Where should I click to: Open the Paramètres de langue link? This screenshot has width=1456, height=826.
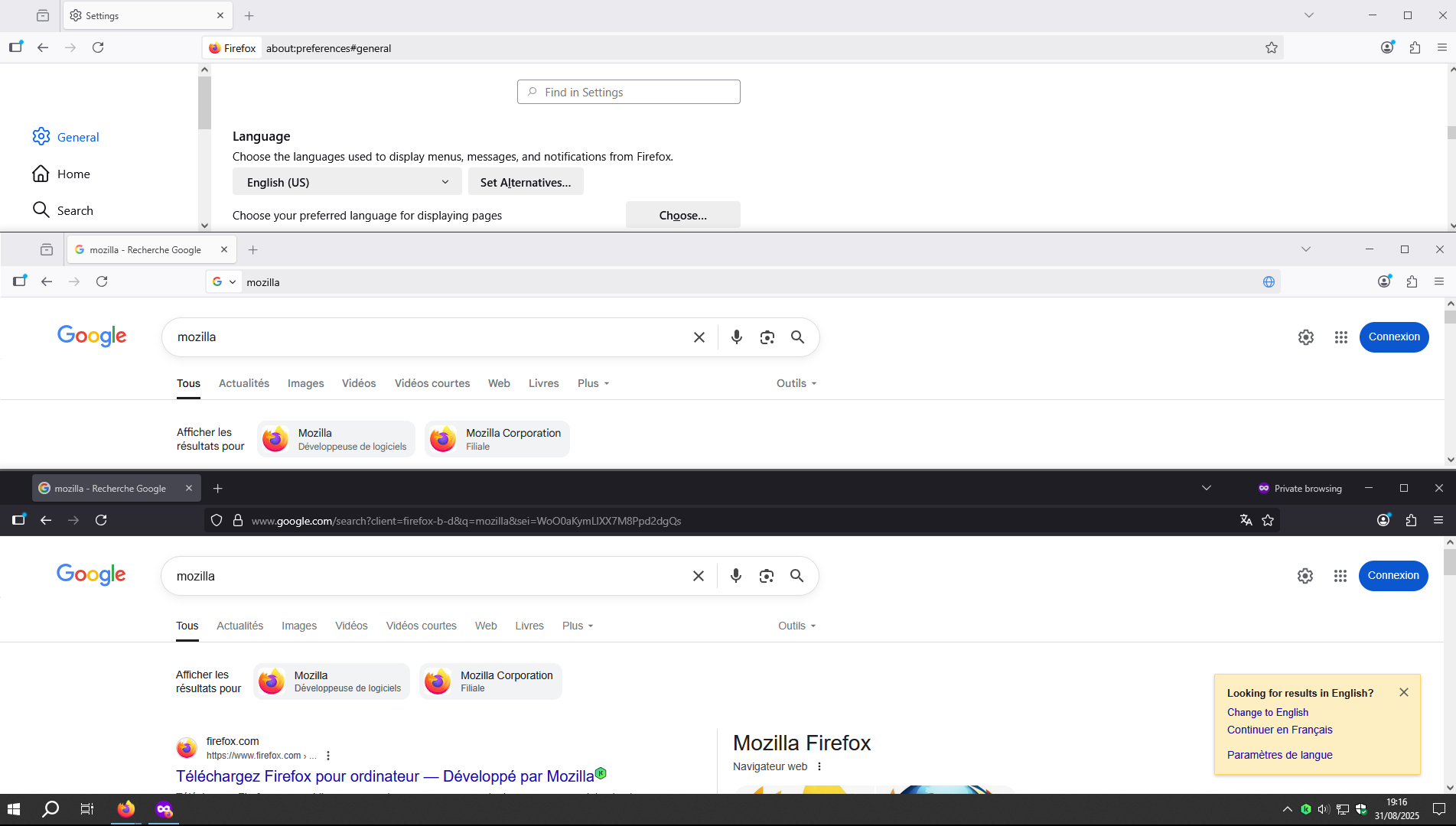1280,755
